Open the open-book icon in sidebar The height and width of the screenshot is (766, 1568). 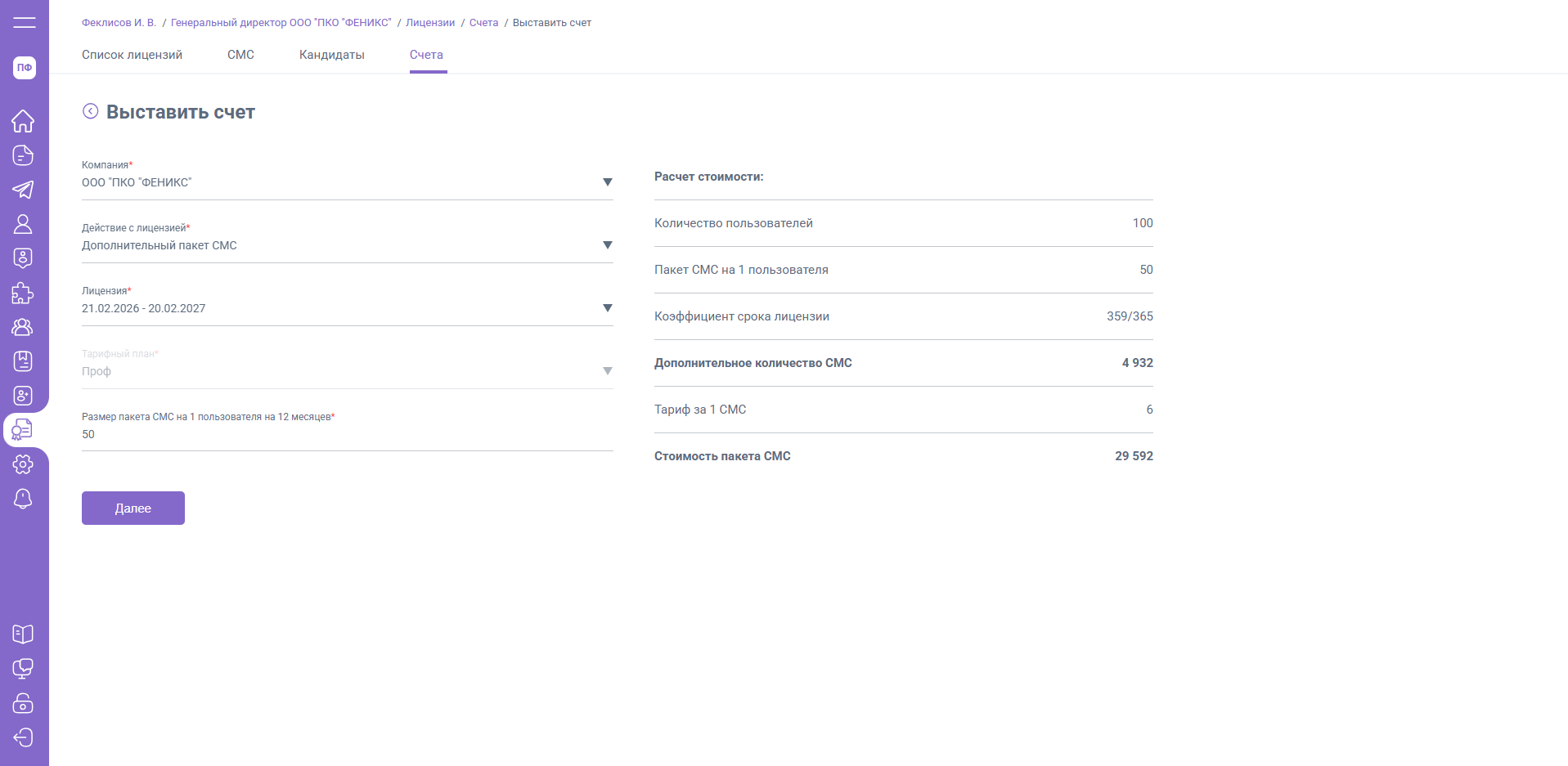point(23,634)
